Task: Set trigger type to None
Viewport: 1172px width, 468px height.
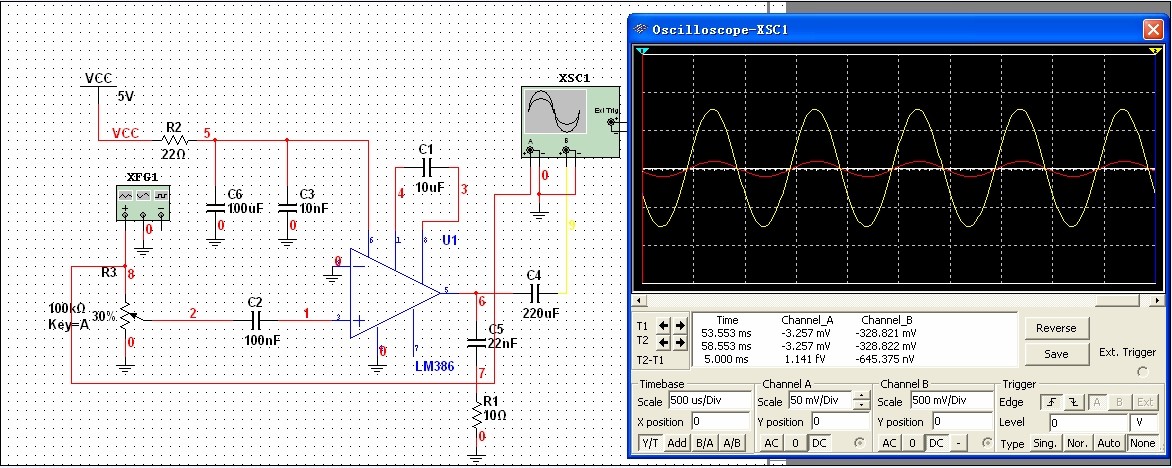Action: coord(1142,443)
